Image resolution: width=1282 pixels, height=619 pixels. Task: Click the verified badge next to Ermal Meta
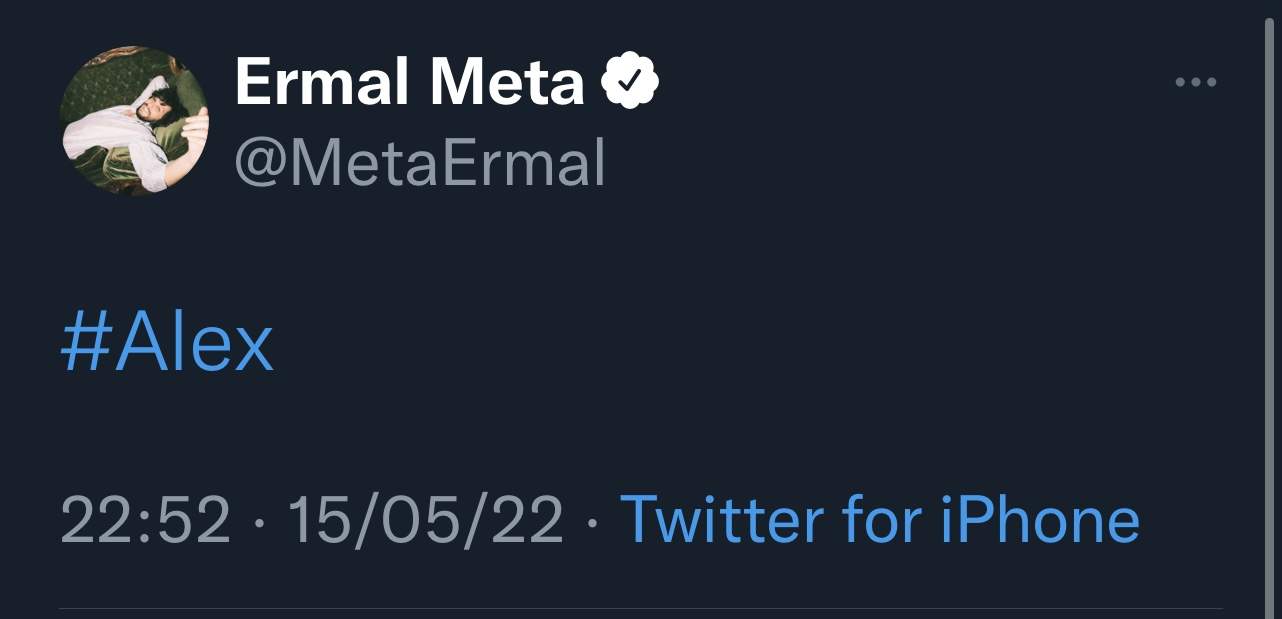629,83
